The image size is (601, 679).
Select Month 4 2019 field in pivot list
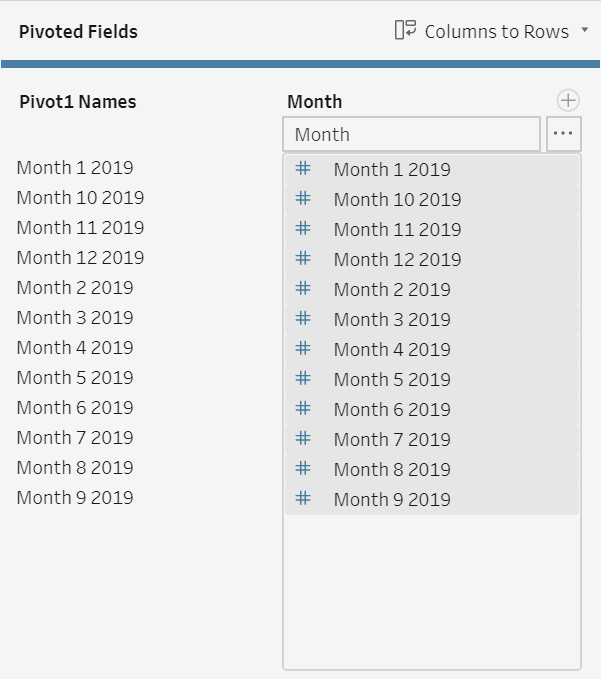click(x=392, y=349)
